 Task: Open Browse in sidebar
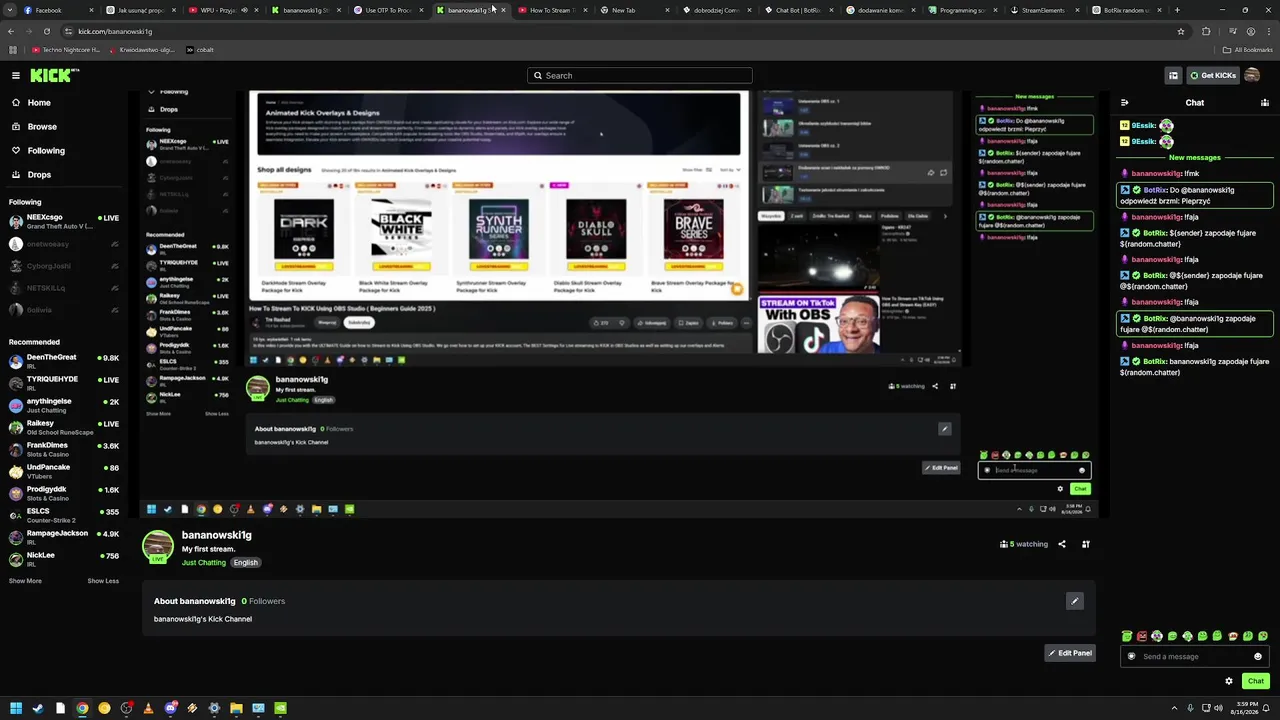[x=42, y=127]
